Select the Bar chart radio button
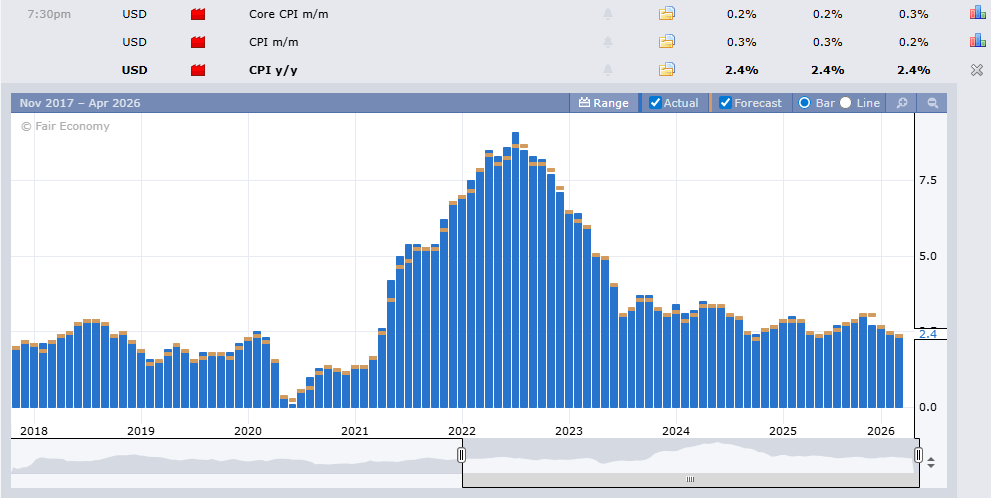The width and height of the screenshot is (991, 498). [x=805, y=103]
